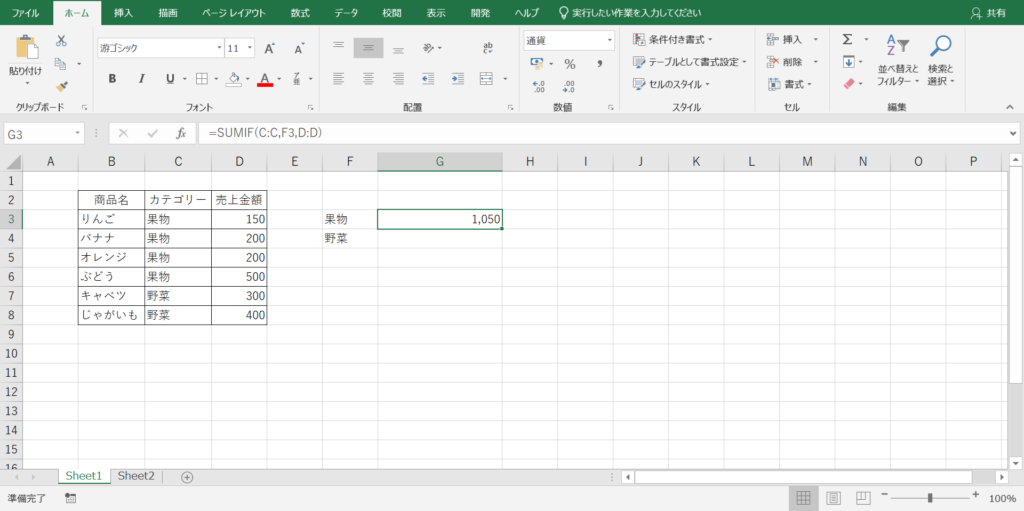Viewport: 1024px width, 511px height.
Task: Expand the formula bar chevron
Action: tap(1013, 133)
